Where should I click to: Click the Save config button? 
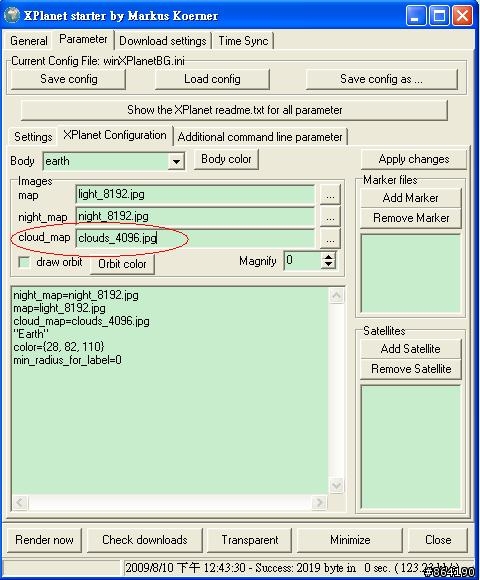point(69,79)
